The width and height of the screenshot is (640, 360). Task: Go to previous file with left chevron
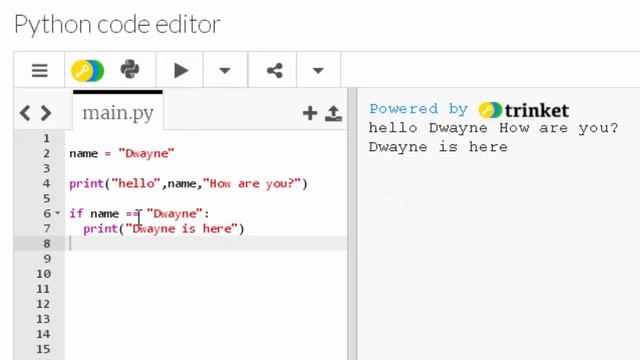(x=25, y=113)
